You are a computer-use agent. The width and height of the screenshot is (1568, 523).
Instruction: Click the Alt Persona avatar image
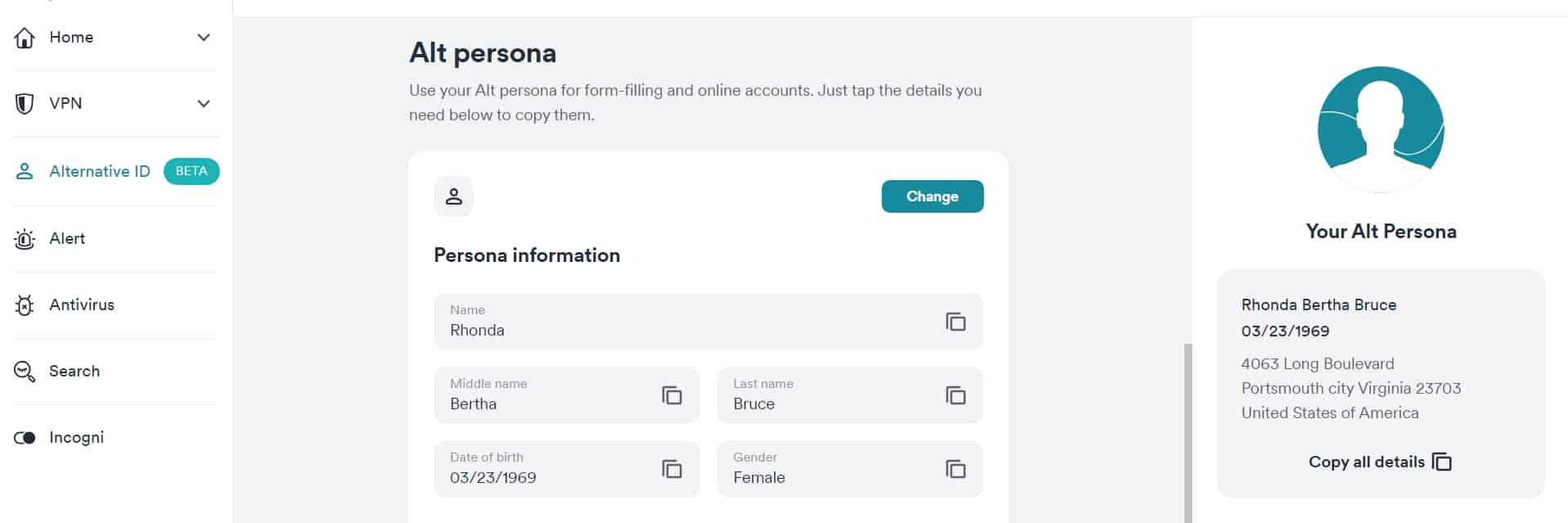(1381, 129)
